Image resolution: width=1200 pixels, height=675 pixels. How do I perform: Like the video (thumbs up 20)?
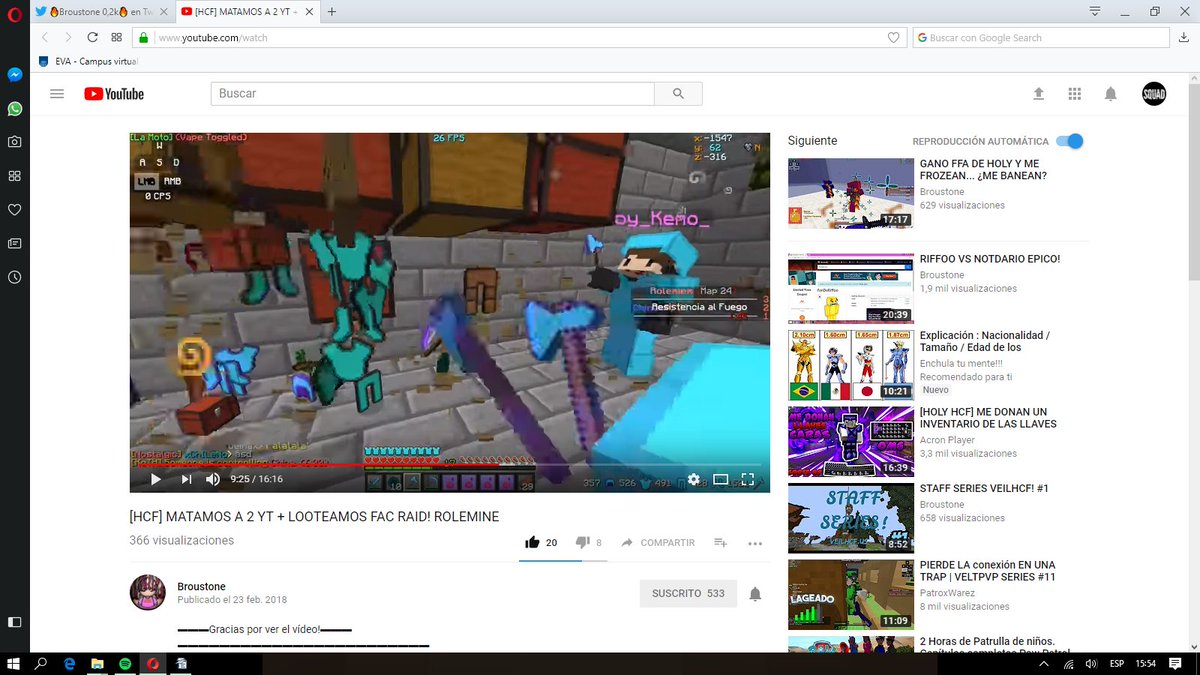pyautogui.click(x=541, y=542)
